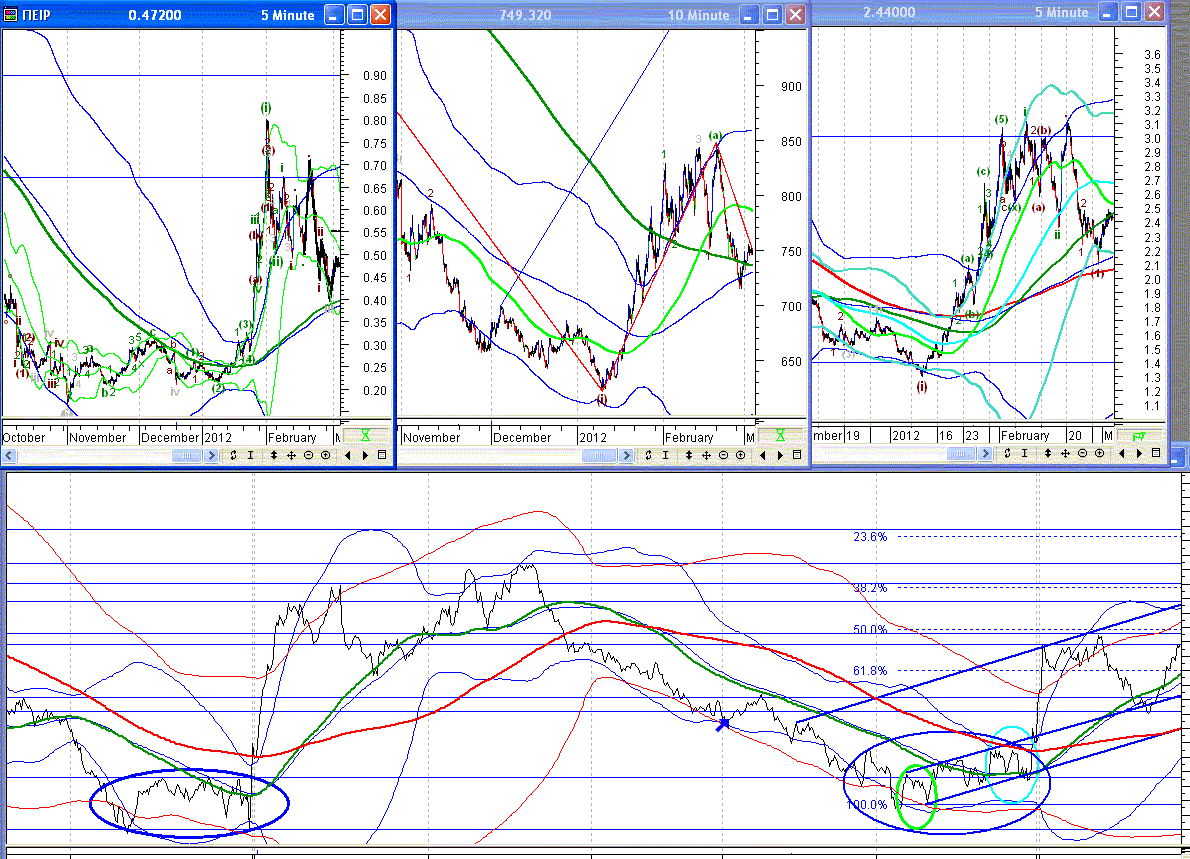
Task: Click green (5) wave label in 2.44000 chart
Action: tap(1002, 119)
